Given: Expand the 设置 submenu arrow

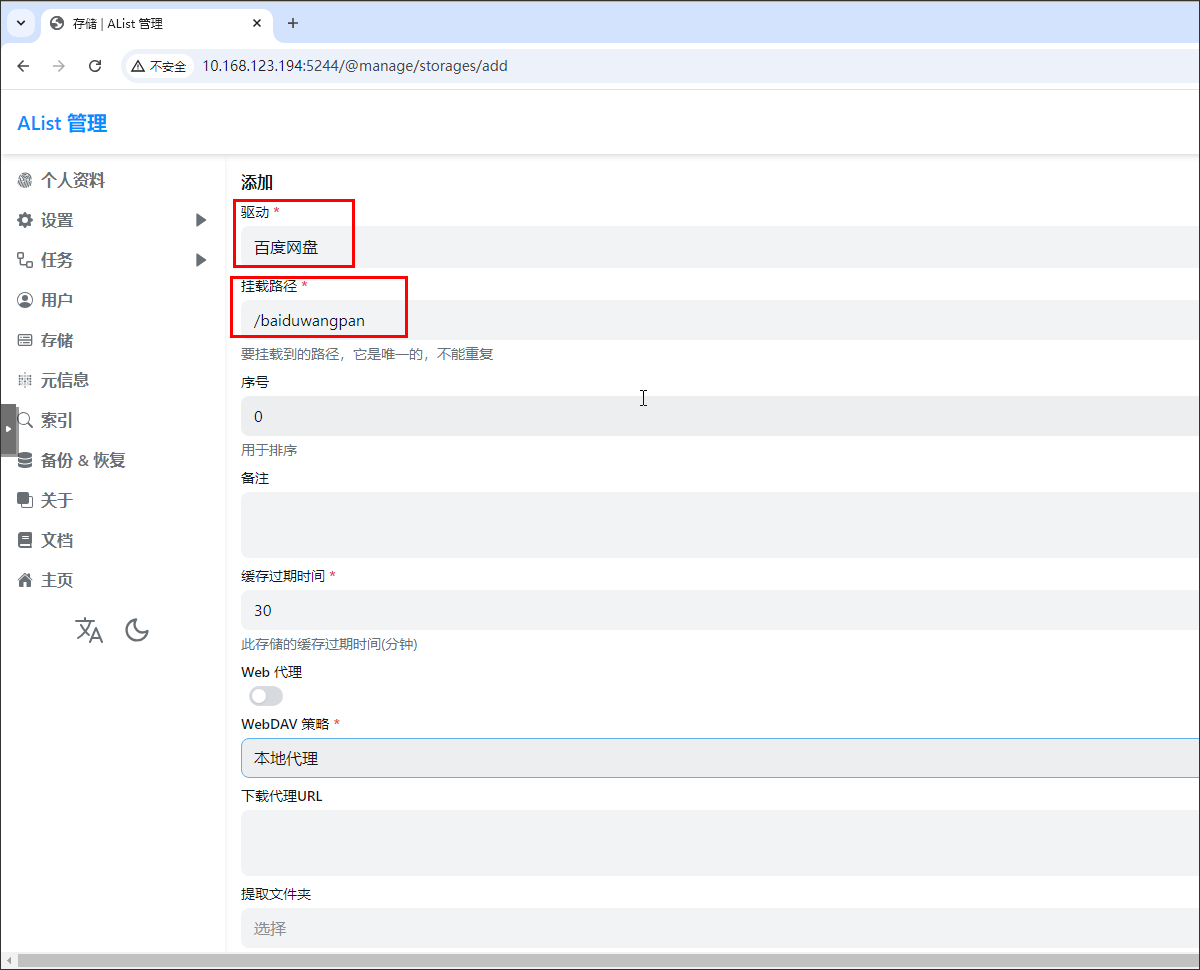Looking at the screenshot, I should click(201, 221).
